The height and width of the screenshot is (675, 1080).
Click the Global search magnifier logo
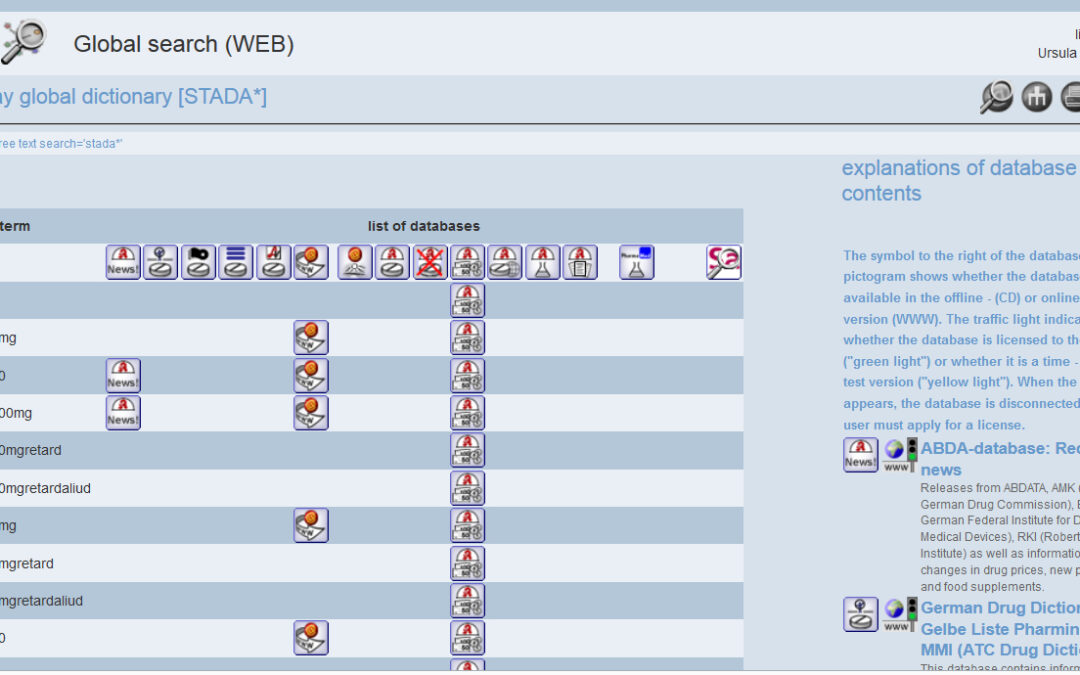pos(24,42)
